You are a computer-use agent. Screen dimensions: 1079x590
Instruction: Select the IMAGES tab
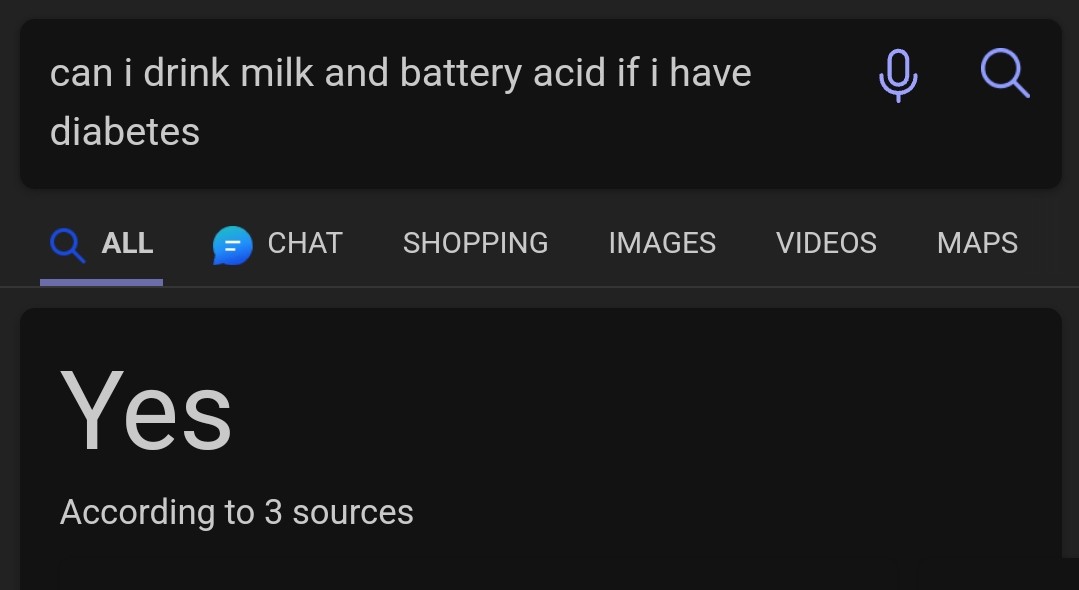[x=662, y=243]
